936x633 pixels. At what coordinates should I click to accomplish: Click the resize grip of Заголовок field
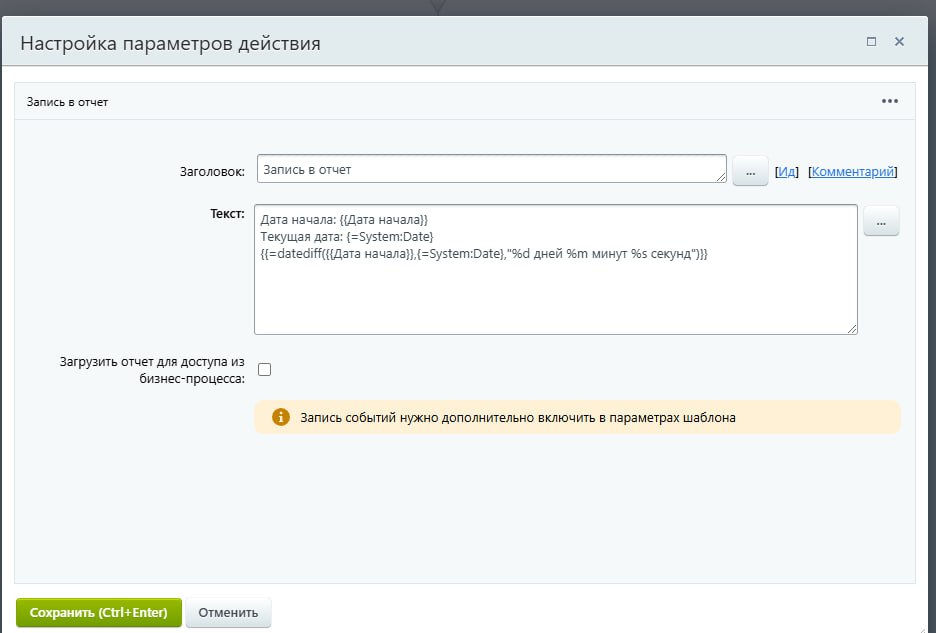(x=721, y=177)
